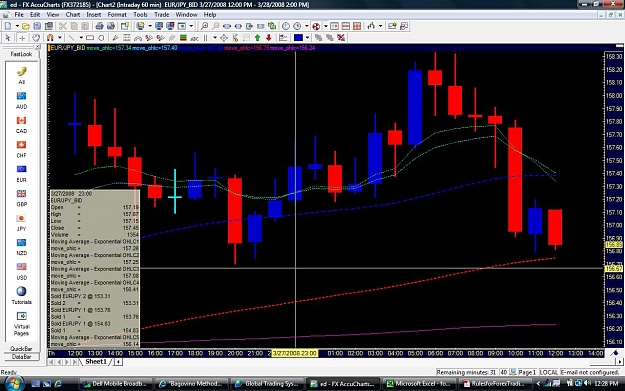This screenshot has width=625, height=391.
Task: Click the FastLook panel header
Action: [21, 54]
